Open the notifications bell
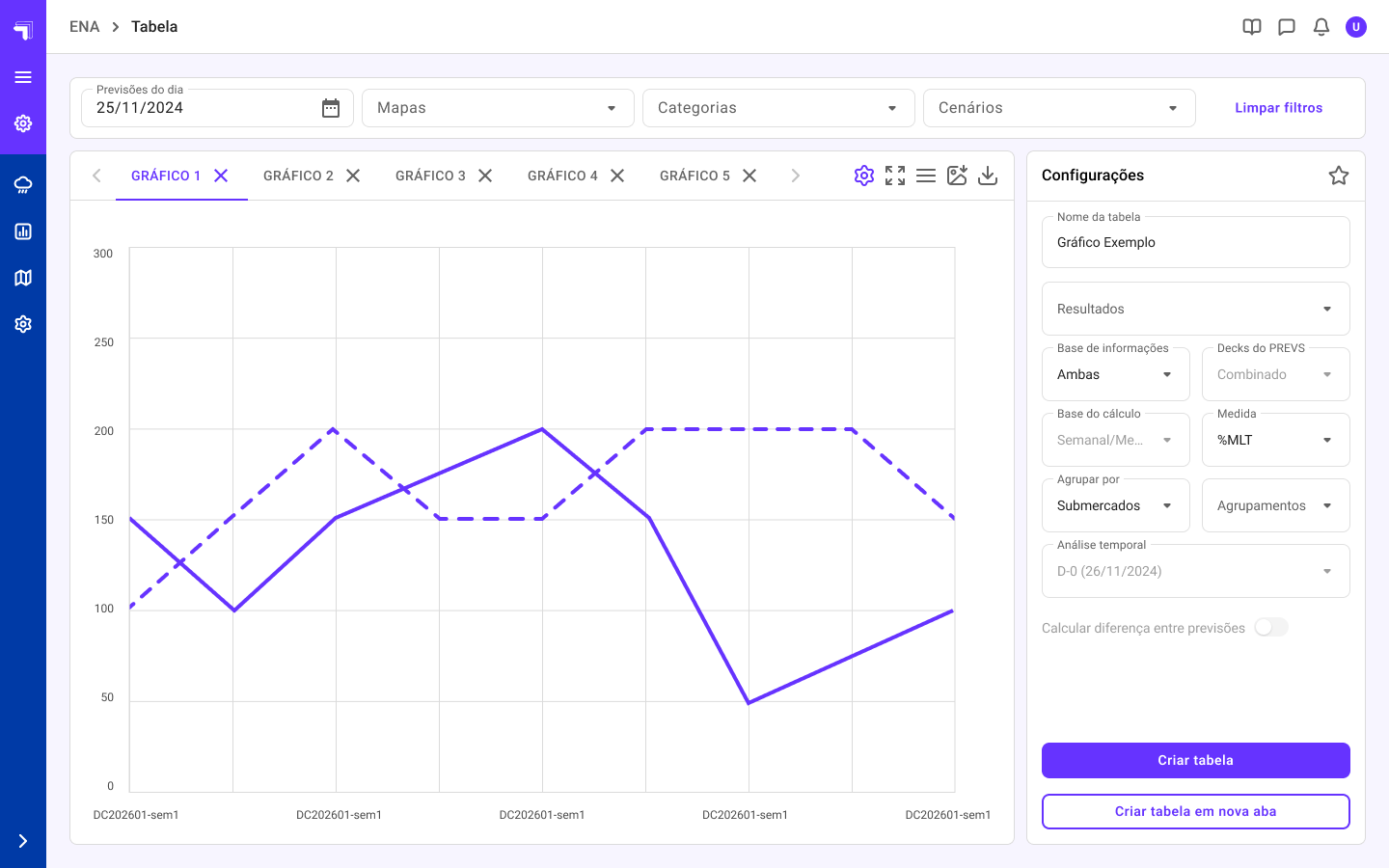Screen dimensions: 1389x868 (1321, 27)
